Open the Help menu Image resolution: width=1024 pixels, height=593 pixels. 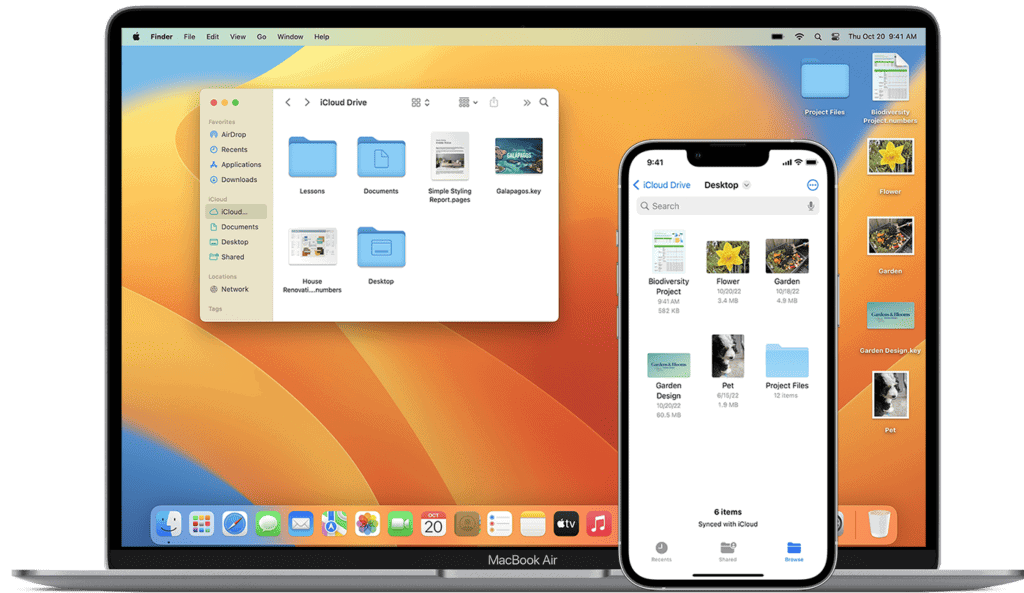click(321, 37)
